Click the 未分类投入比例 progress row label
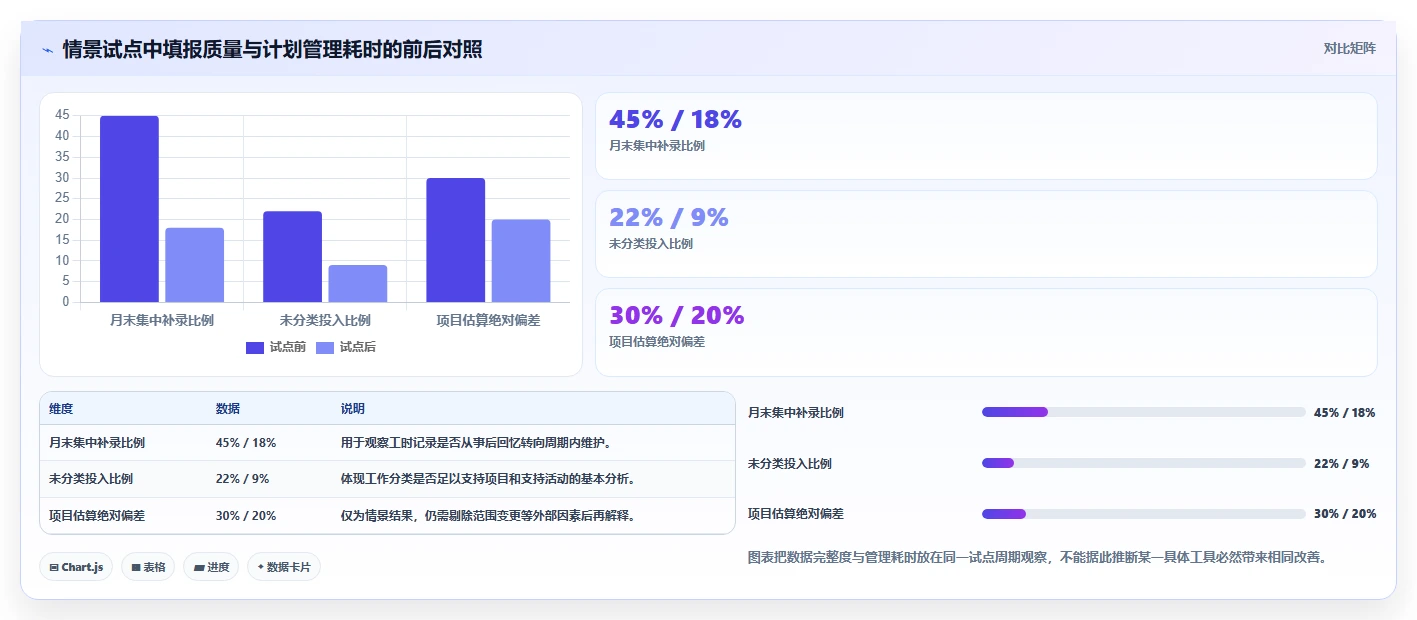Image resolution: width=1417 pixels, height=620 pixels. click(x=790, y=464)
